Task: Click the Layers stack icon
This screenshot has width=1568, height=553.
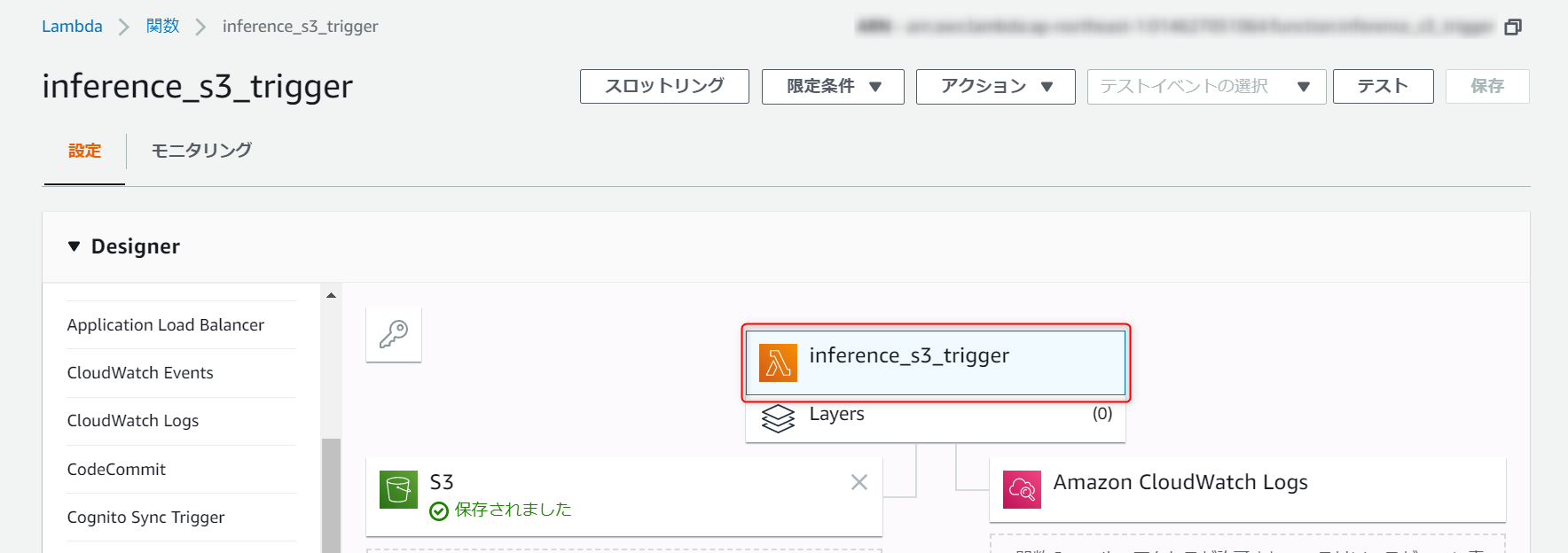Action: [778, 417]
